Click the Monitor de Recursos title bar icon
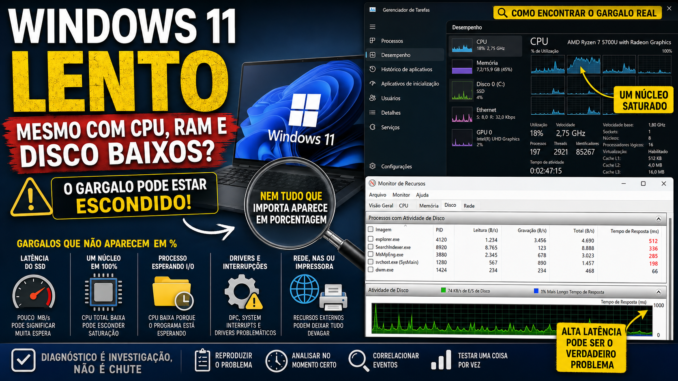 tap(372, 183)
